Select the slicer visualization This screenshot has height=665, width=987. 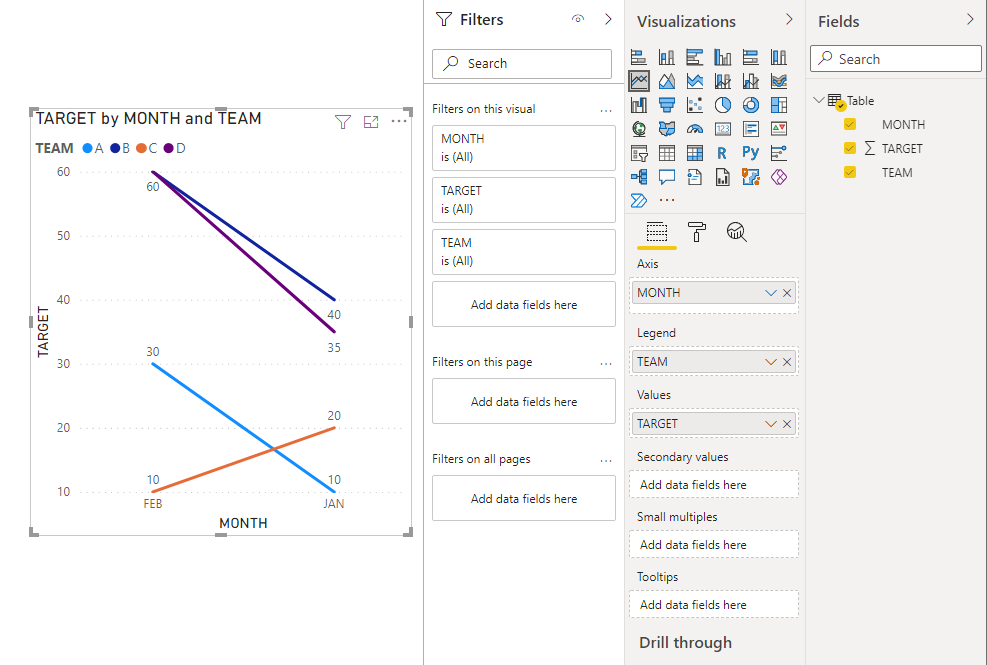tap(639, 152)
